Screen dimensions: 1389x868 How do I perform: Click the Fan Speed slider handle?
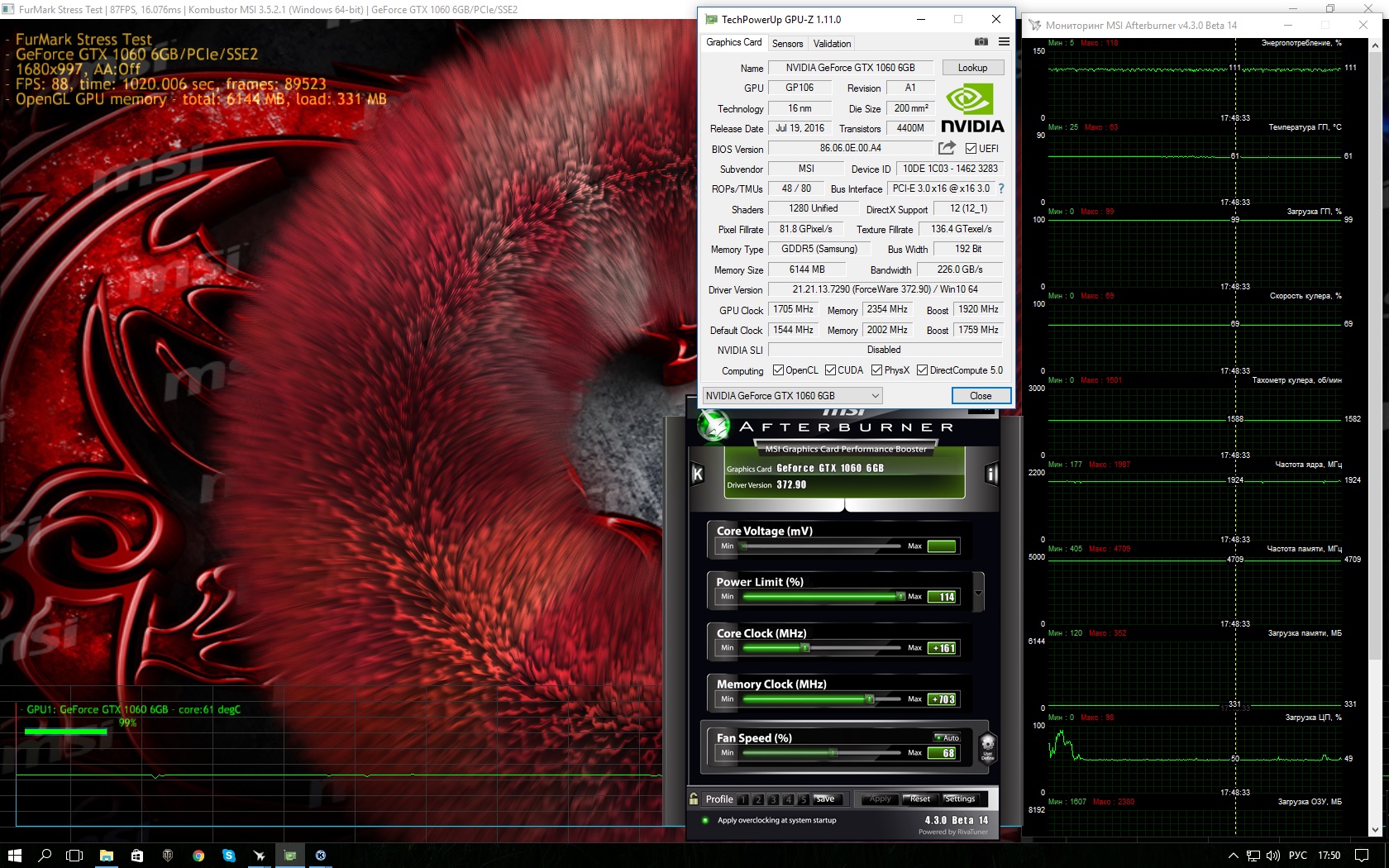pyautogui.click(x=833, y=753)
